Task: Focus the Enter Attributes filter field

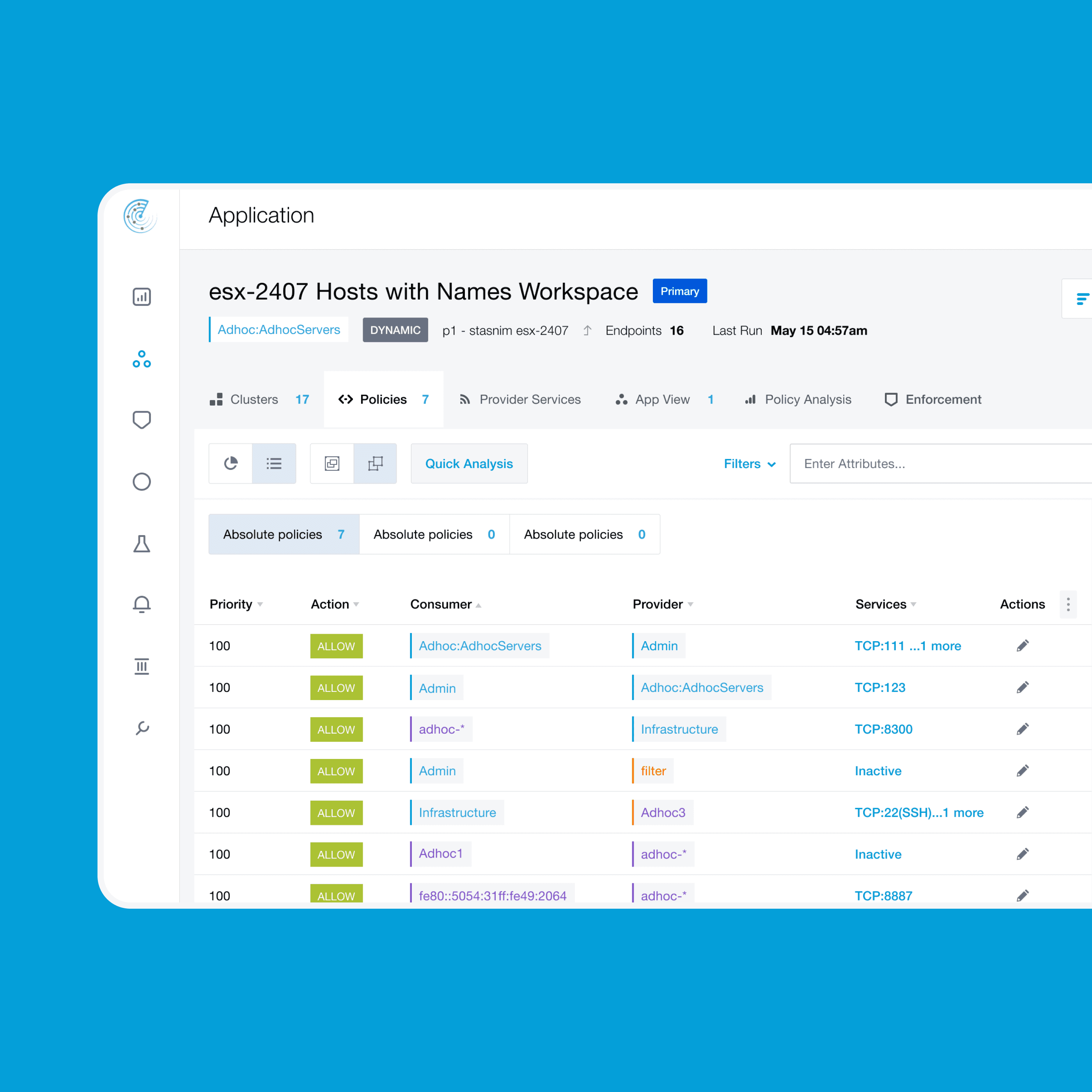Action: (x=938, y=463)
